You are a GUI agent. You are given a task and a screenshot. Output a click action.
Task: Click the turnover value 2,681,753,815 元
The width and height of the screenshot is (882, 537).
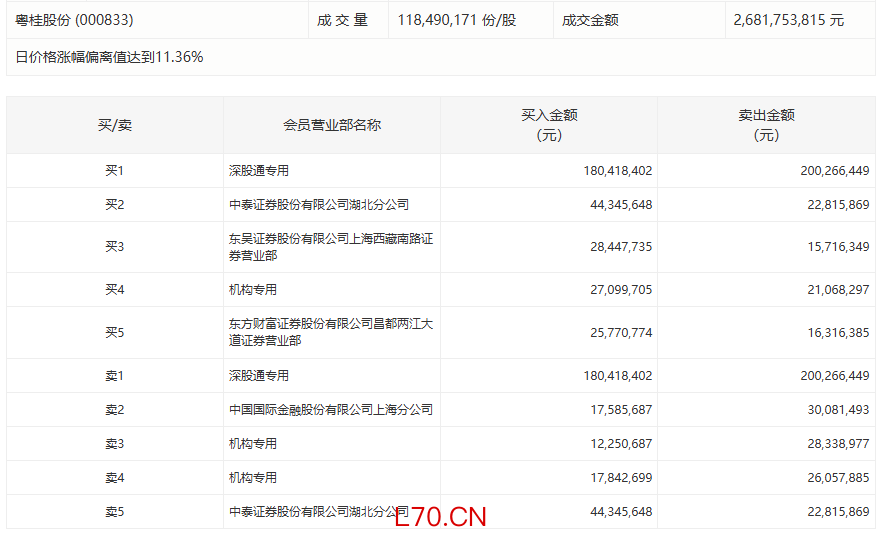coord(788,20)
